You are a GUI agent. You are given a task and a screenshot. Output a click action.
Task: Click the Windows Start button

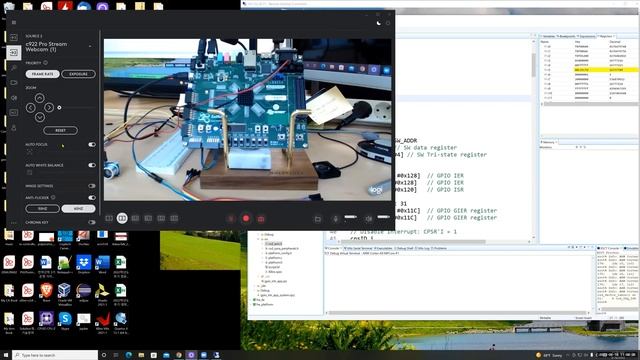point(6,355)
